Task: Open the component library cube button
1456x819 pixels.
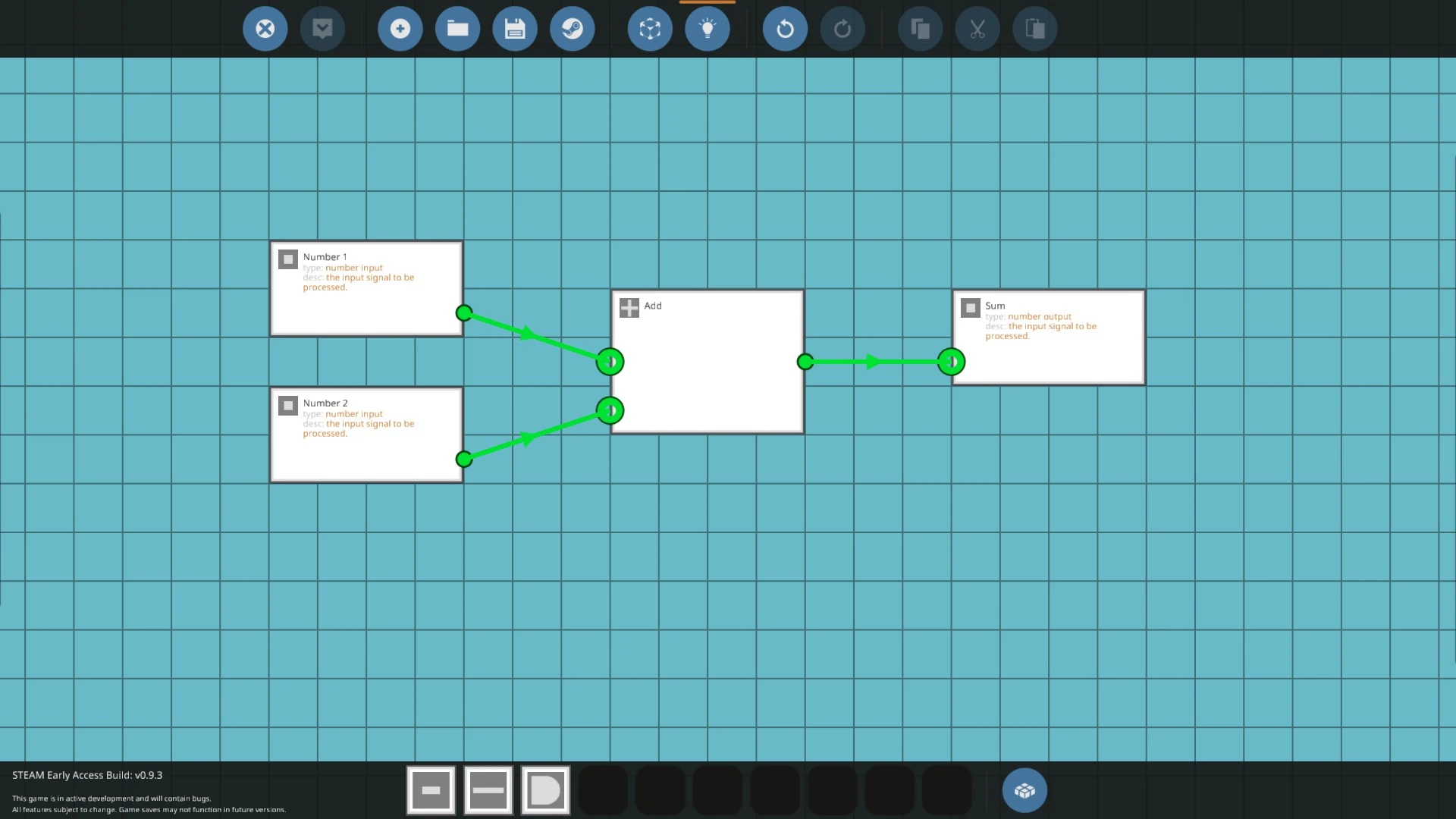Action: point(1025,790)
